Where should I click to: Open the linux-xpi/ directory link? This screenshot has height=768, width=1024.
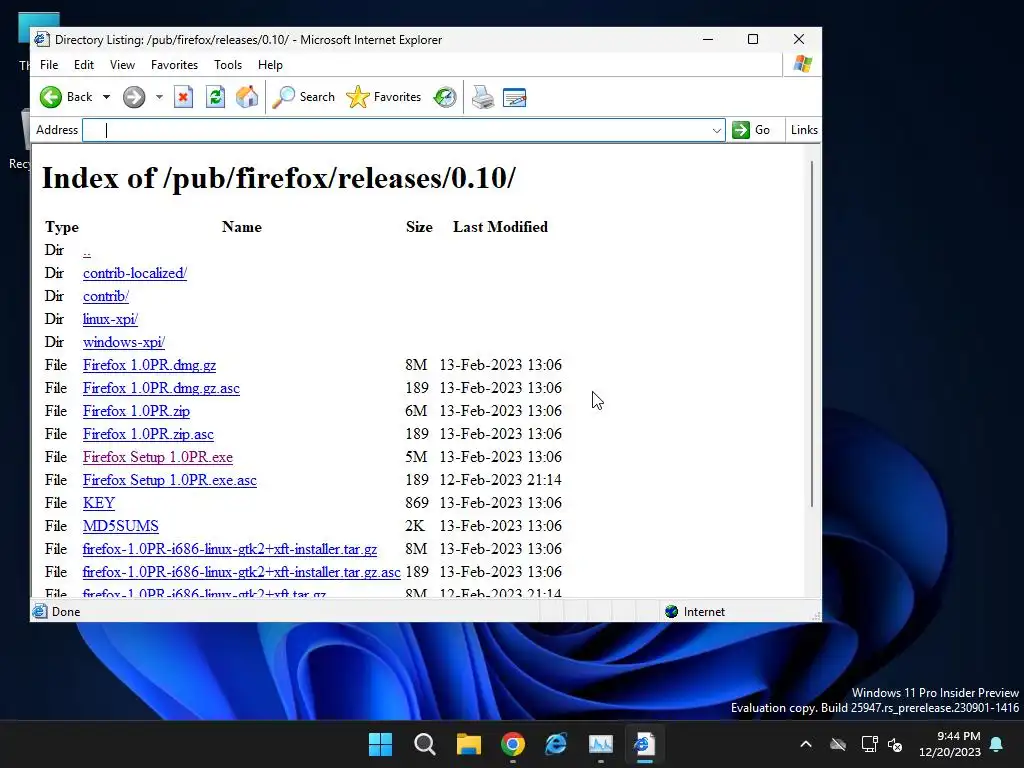[110, 319]
